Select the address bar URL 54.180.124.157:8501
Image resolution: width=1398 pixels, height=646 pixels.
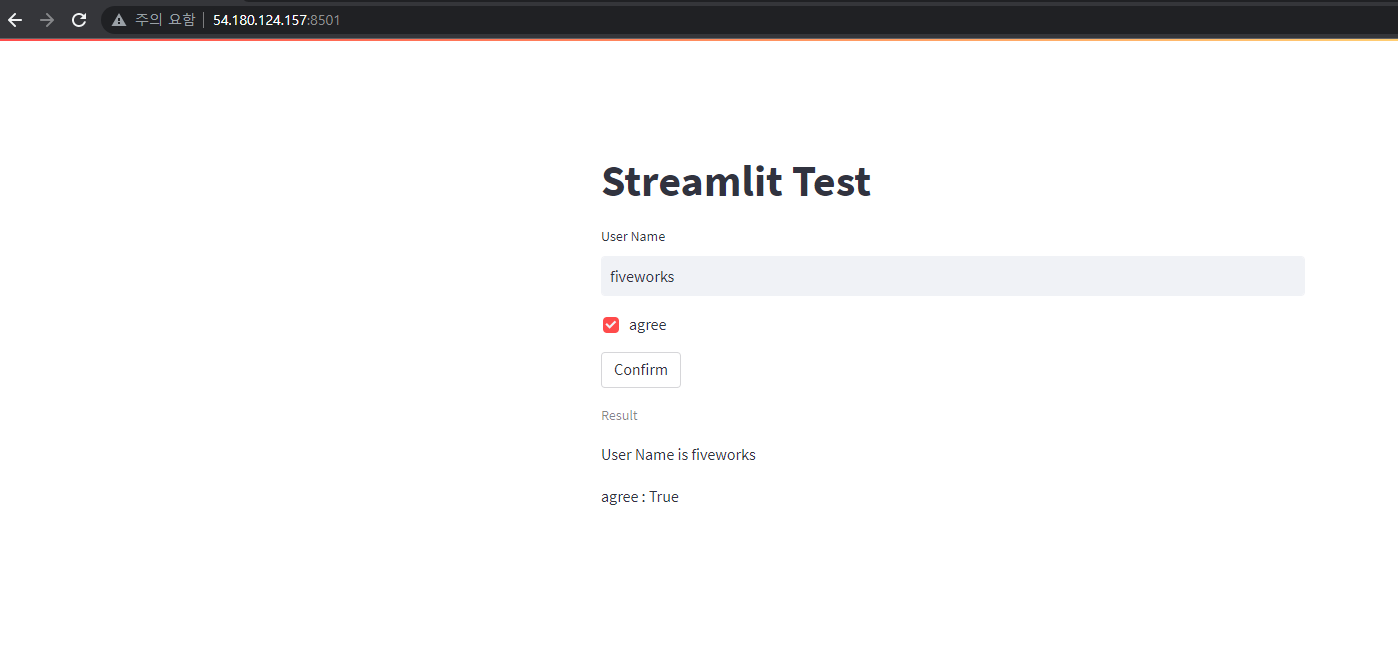277,20
